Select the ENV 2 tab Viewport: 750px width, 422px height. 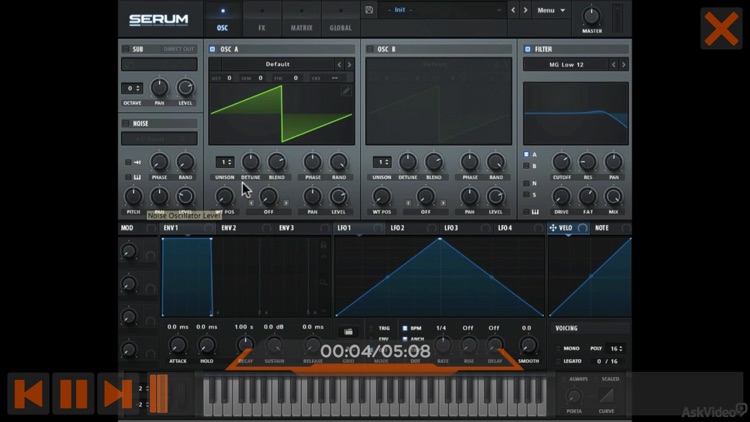[x=229, y=228]
